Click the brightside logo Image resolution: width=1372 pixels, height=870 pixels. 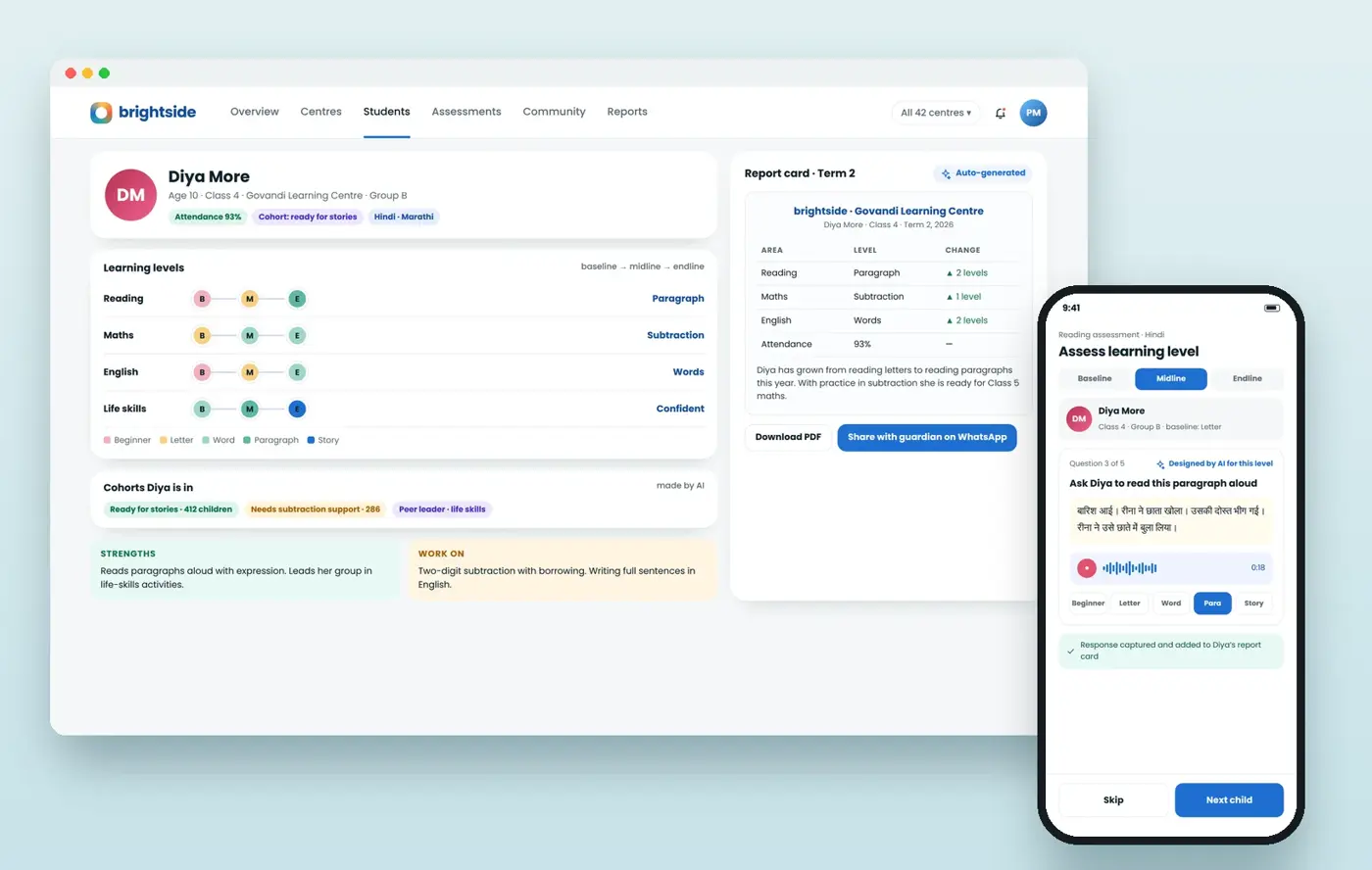coord(143,113)
